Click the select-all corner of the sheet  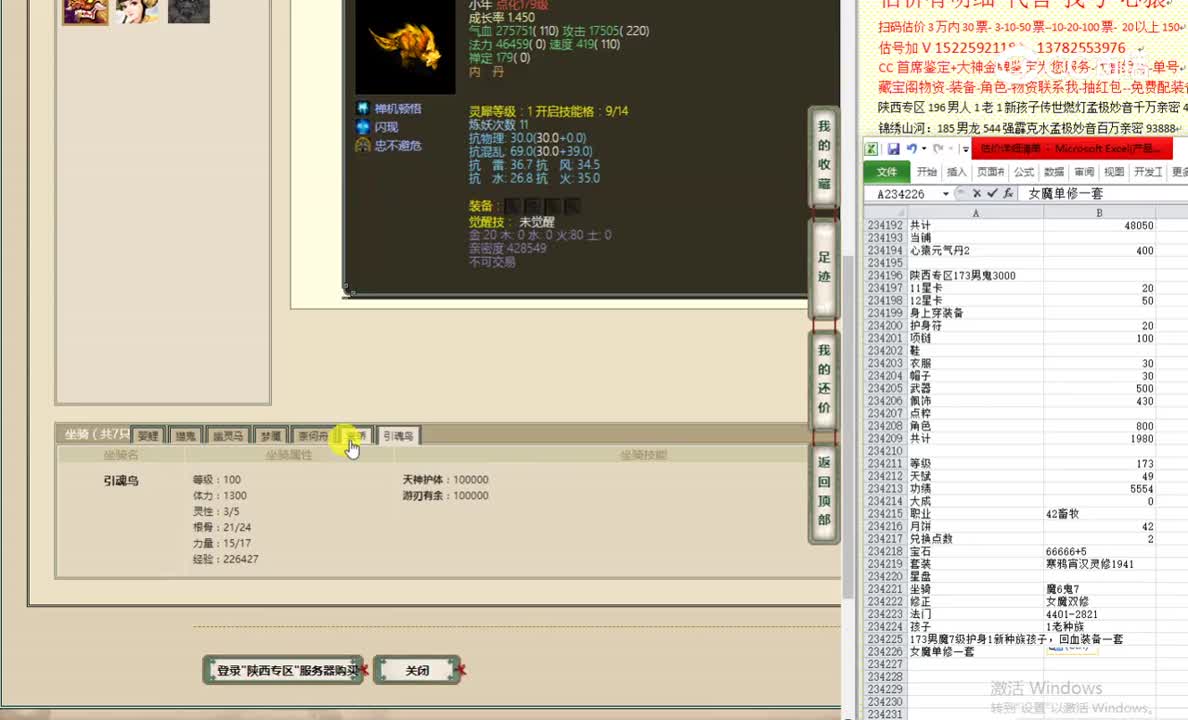[x=885, y=213]
